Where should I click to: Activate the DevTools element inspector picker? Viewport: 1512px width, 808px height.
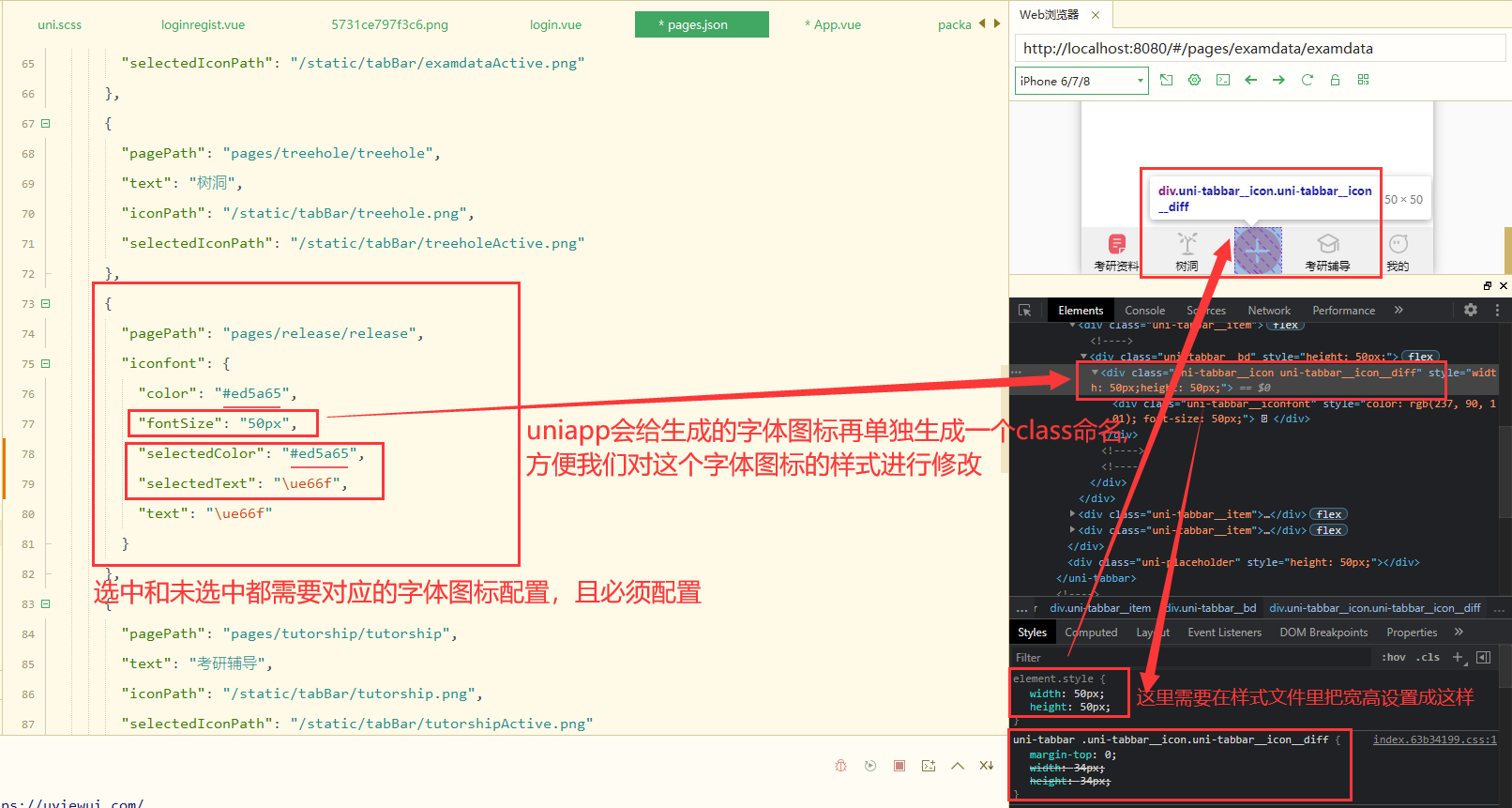click(1024, 311)
